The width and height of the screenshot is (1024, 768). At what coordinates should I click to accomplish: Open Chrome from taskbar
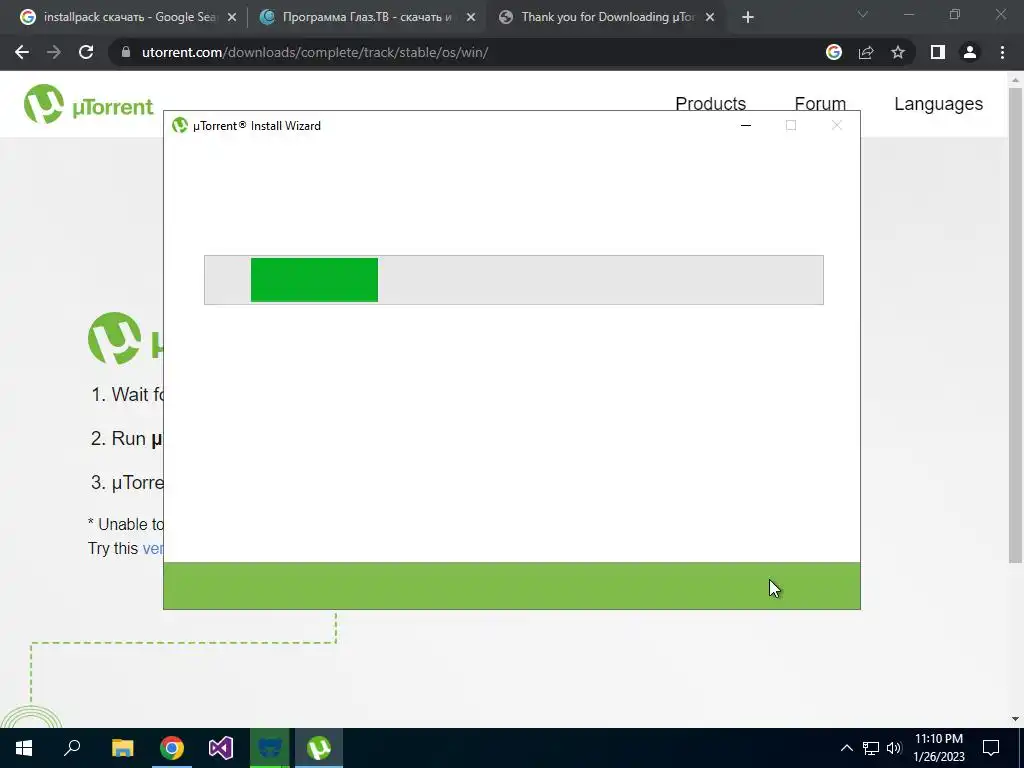(x=172, y=748)
